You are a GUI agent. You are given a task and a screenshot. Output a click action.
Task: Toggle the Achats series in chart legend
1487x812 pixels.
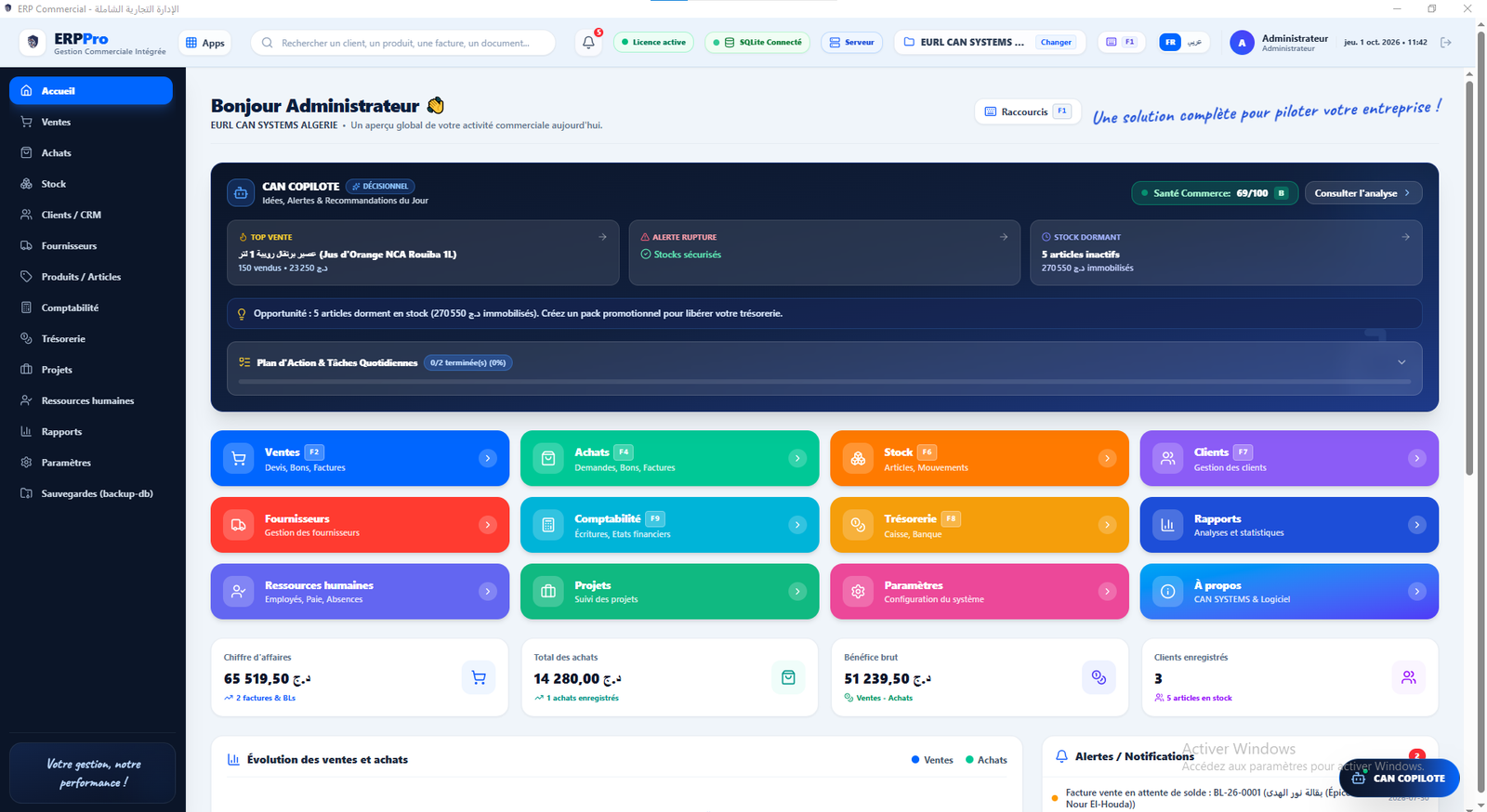pos(986,760)
